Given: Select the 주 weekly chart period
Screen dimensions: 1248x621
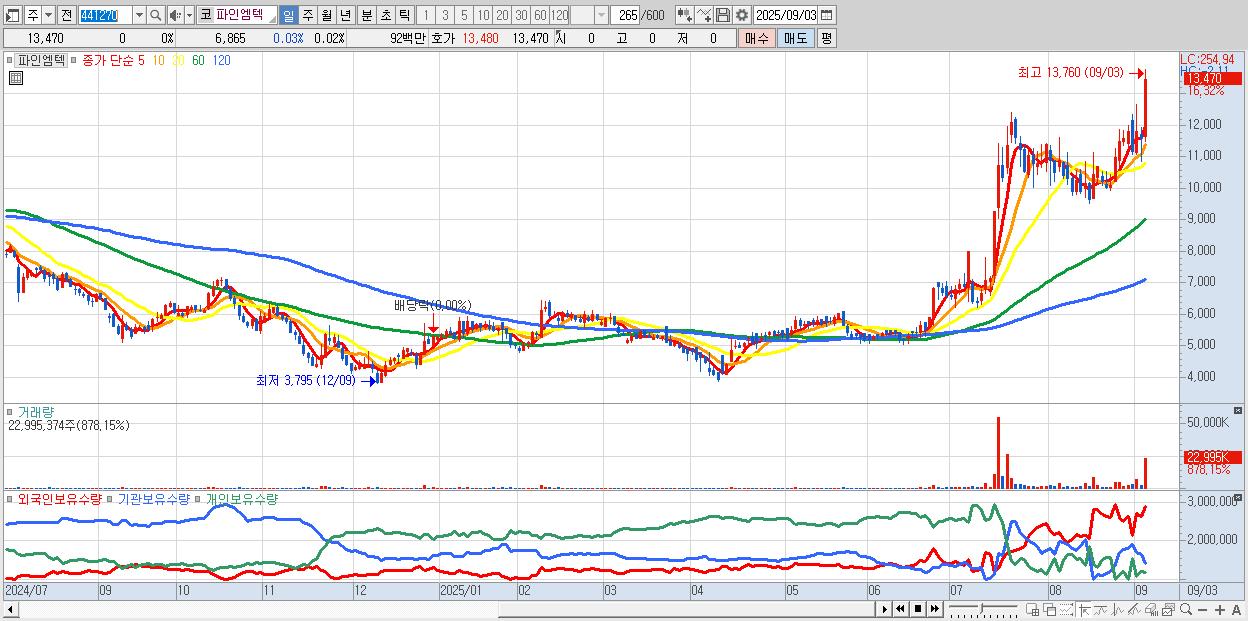Looking at the screenshot, I should click(x=307, y=16).
